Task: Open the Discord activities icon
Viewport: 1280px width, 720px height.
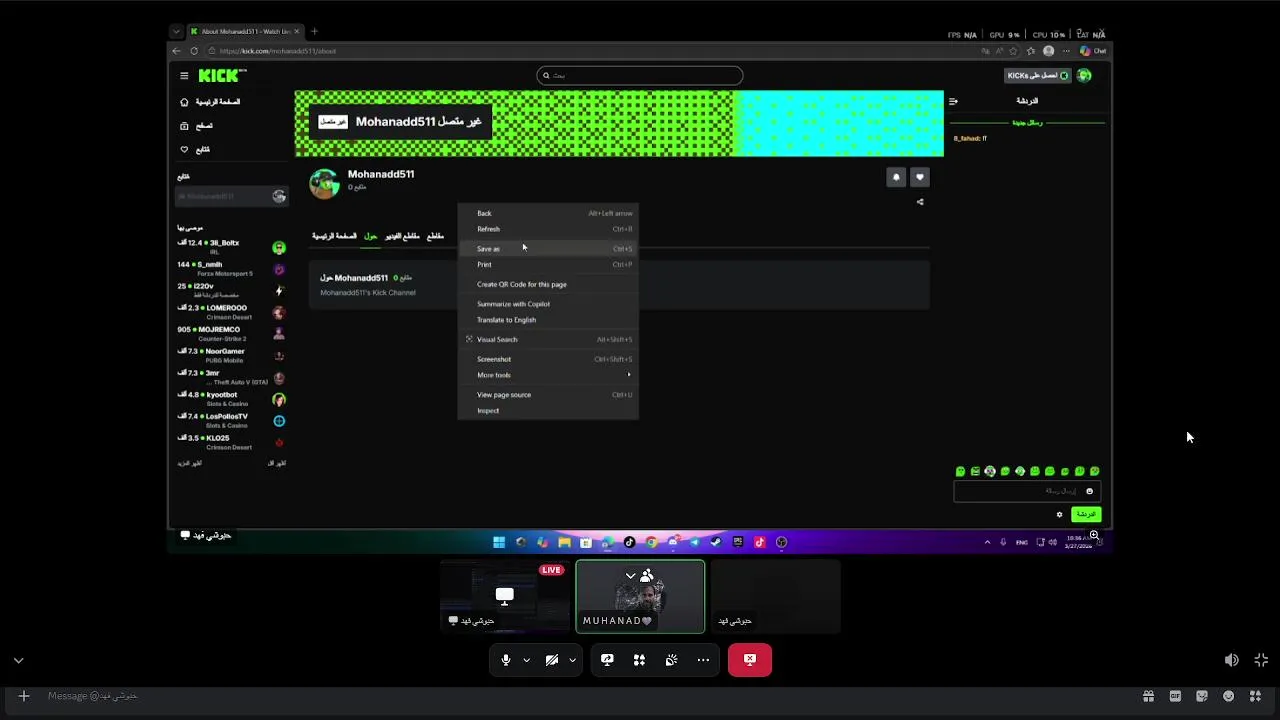Action: [x=639, y=660]
